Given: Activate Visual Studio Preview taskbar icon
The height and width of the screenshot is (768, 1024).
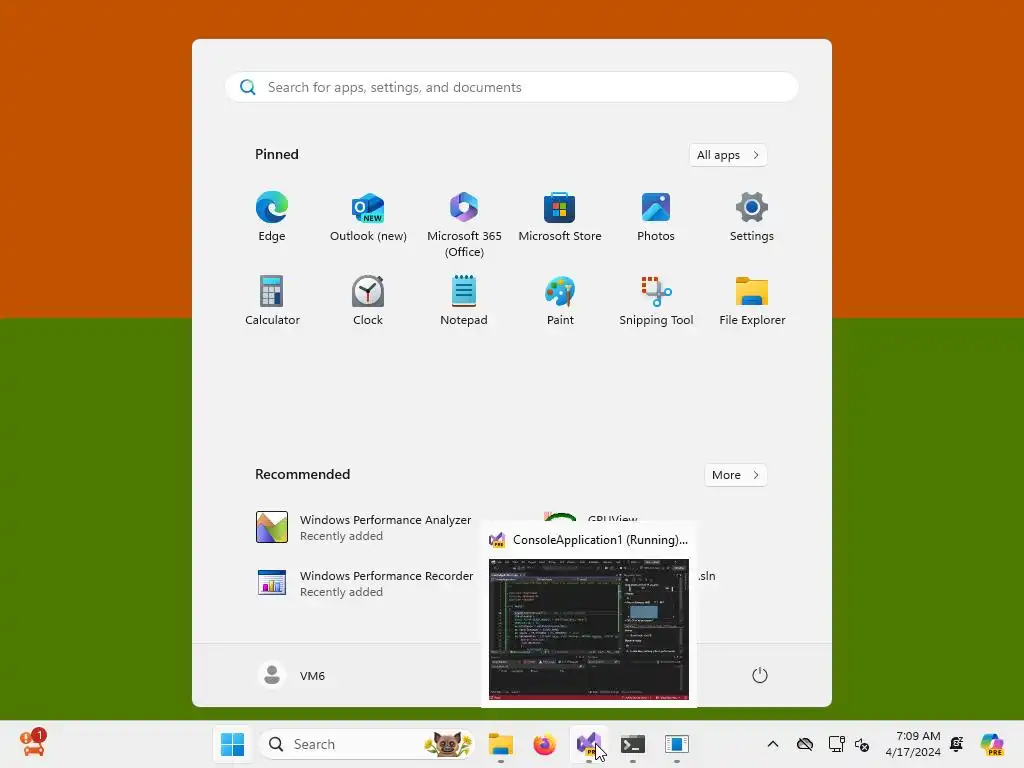Looking at the screenshot, I should click(588, 744).
